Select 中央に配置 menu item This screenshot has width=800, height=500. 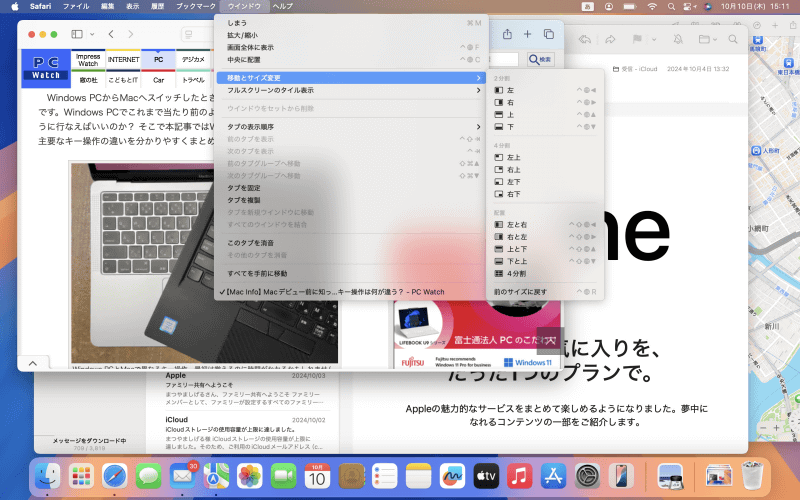(351, 60)
